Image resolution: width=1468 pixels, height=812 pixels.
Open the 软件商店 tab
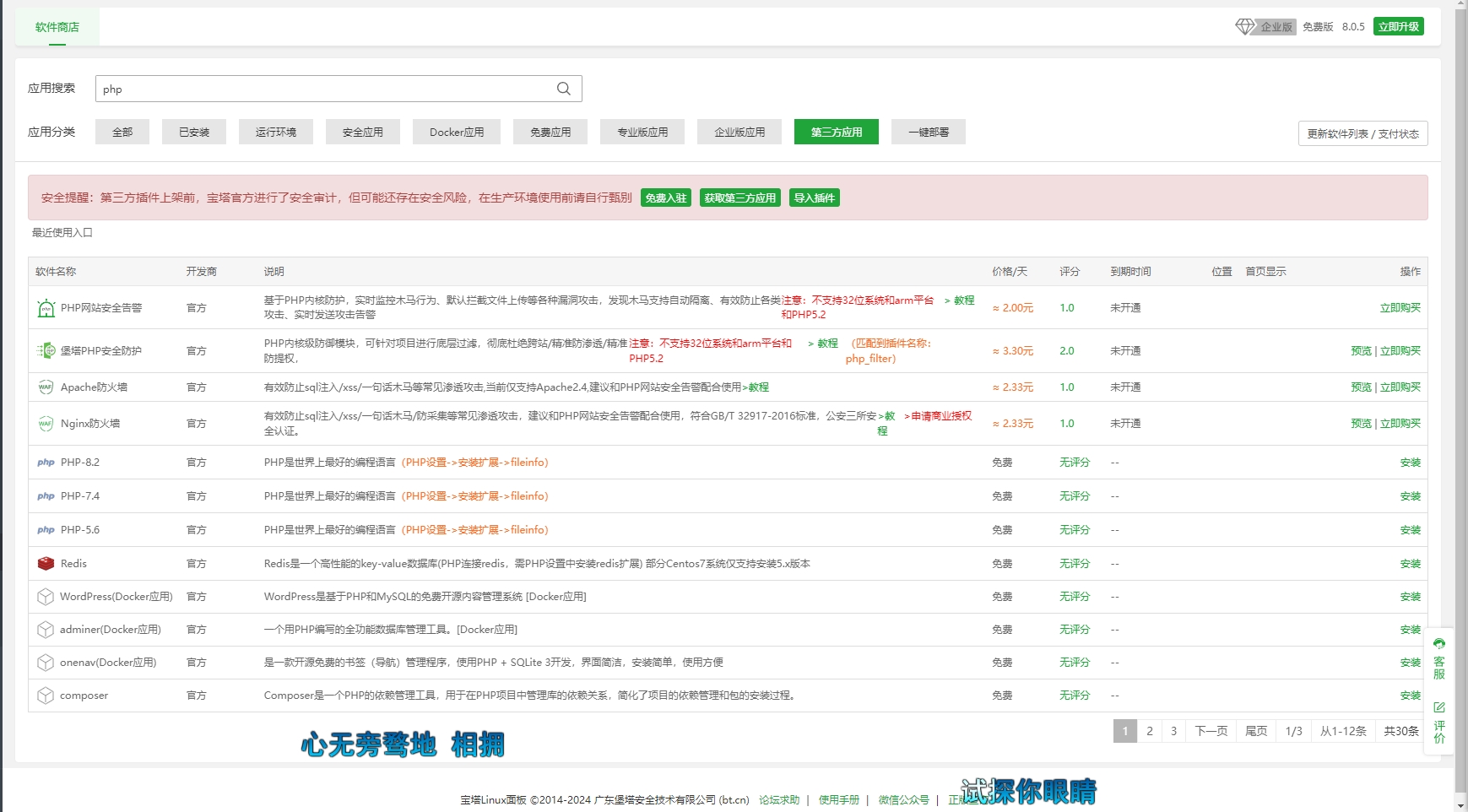coord(57,27)
